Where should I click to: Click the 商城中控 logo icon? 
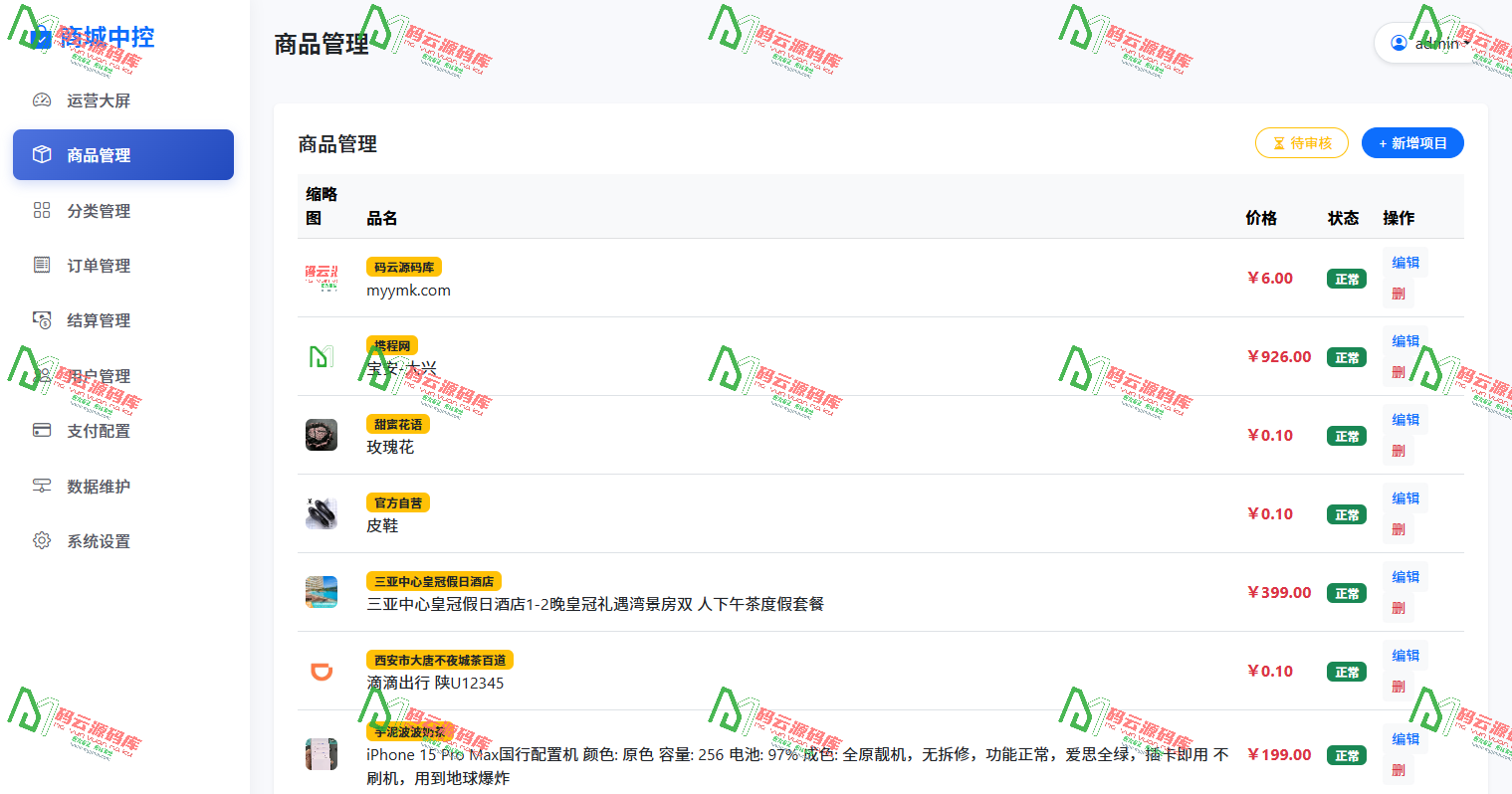pyautogui.click(x=40, y=37)
